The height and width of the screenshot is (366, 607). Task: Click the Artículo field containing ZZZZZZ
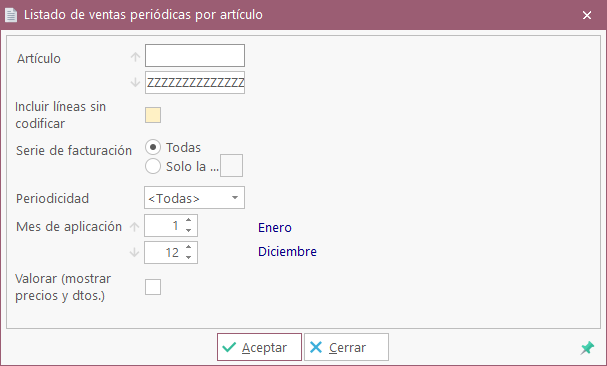[195, 82]
